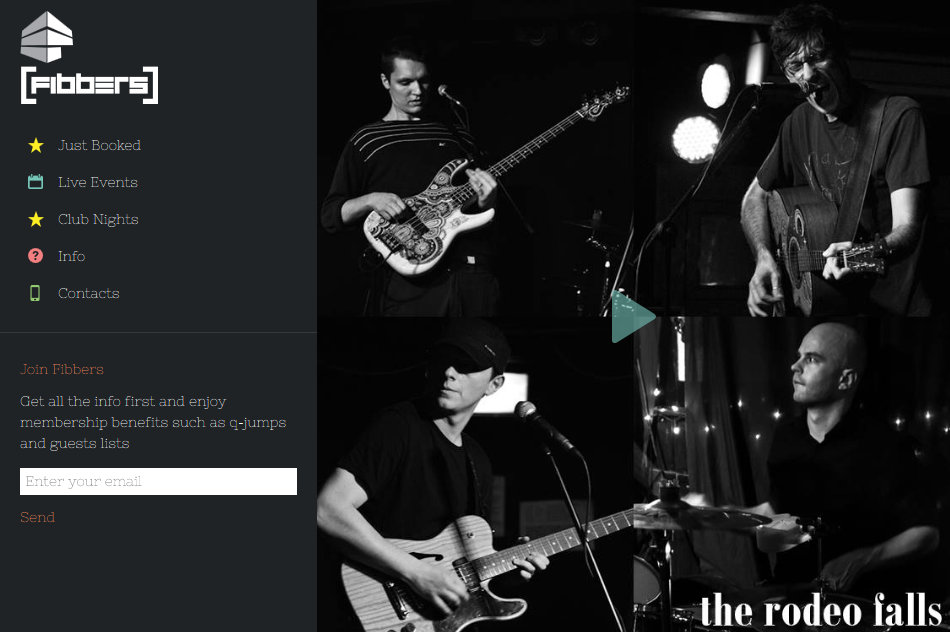Image resolution: width=950 pixels, height=632 pixels.
Task: Select Contacts in the sidebar
Action: (88, 293)
